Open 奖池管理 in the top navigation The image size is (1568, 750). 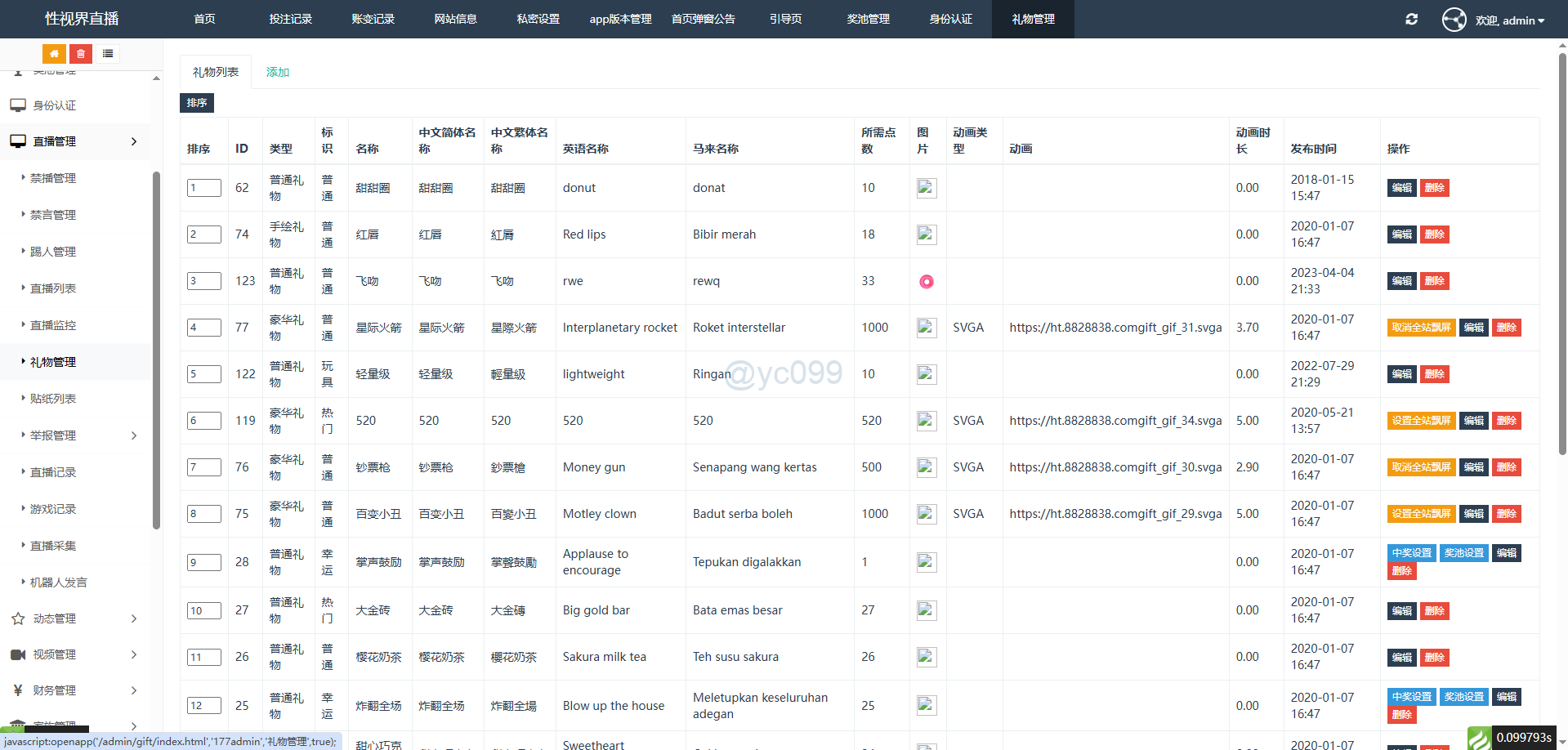click(x=868, y=19)
